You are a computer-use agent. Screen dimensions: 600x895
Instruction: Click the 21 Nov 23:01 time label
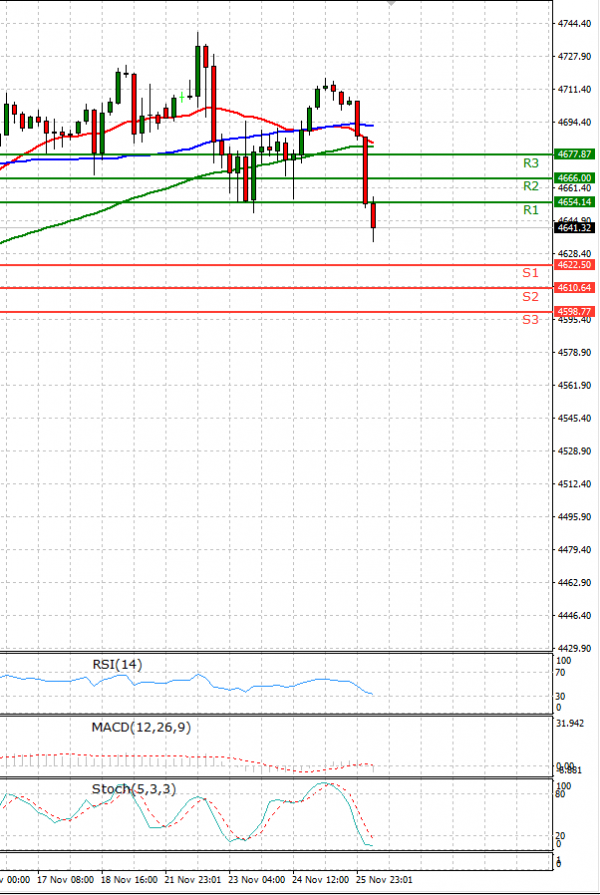point(192,880)
